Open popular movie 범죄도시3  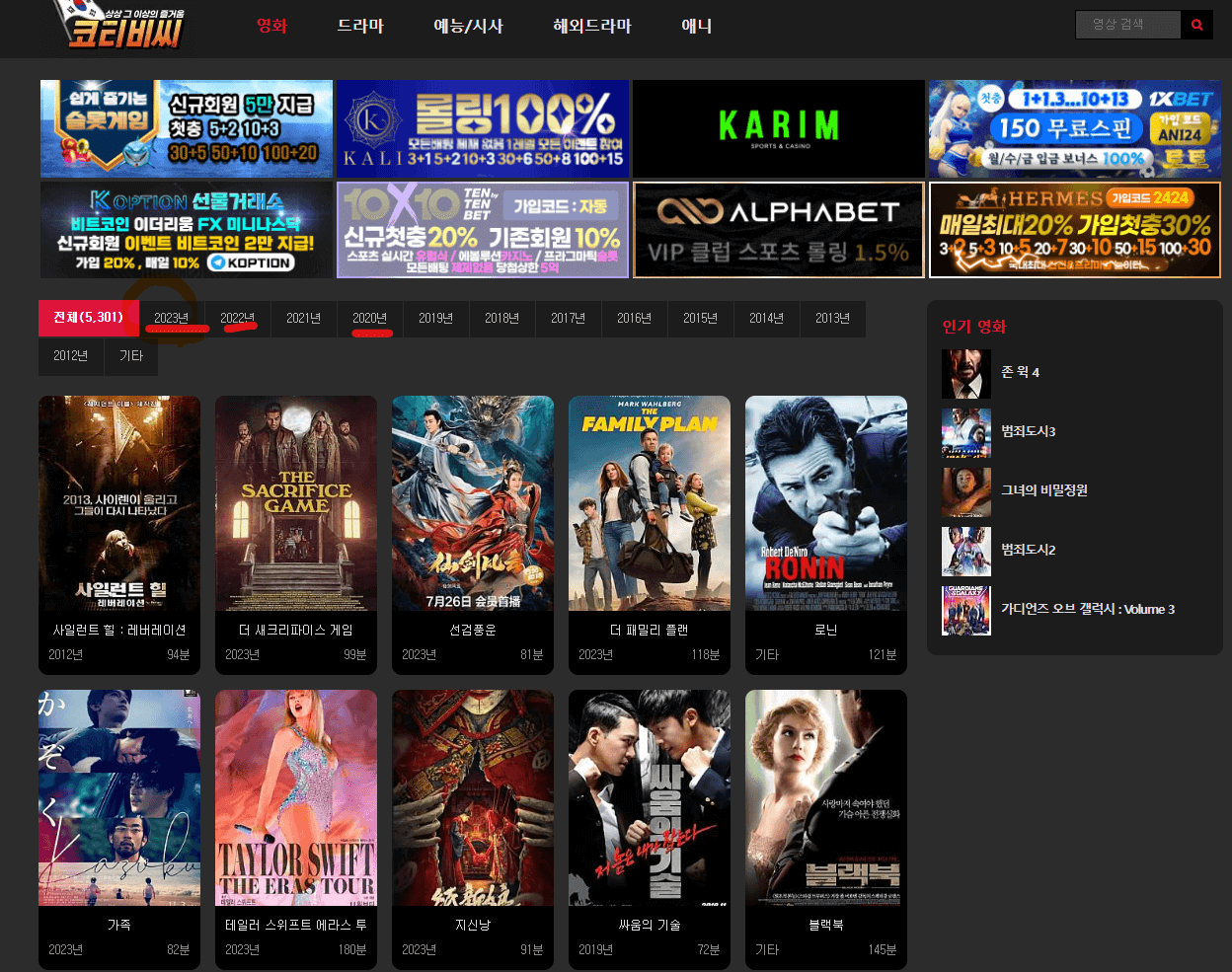pos(1029,431)
